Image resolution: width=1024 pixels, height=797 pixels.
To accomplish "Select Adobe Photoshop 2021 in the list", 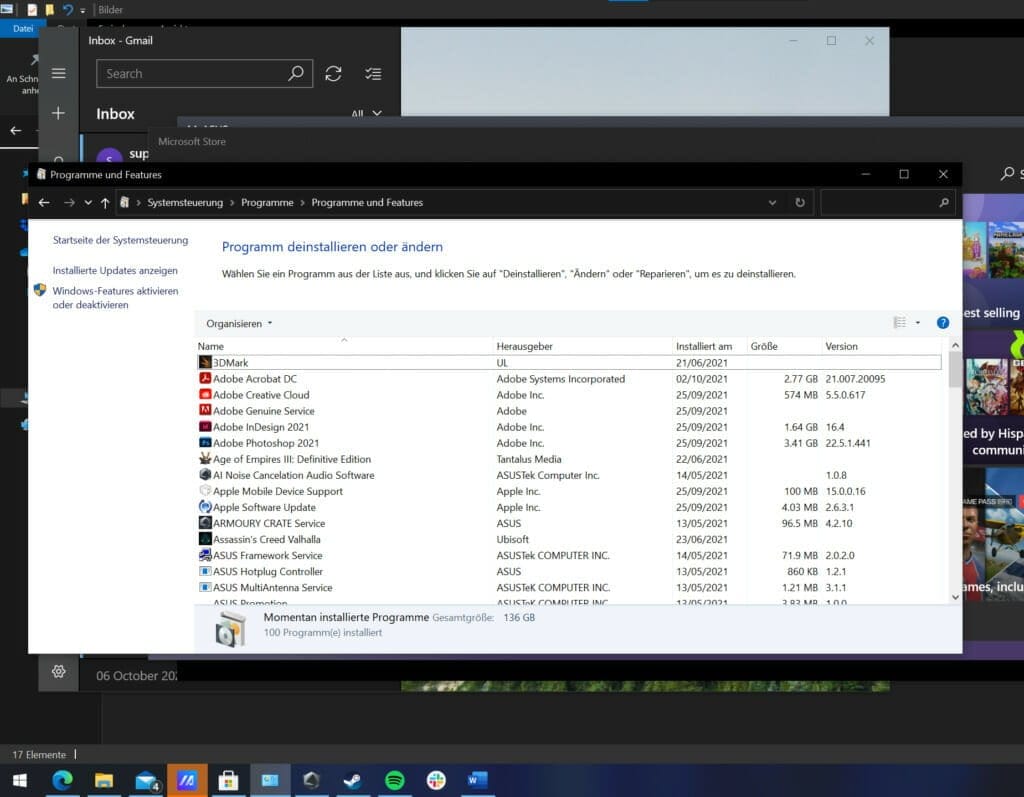I will coord(266,443).
